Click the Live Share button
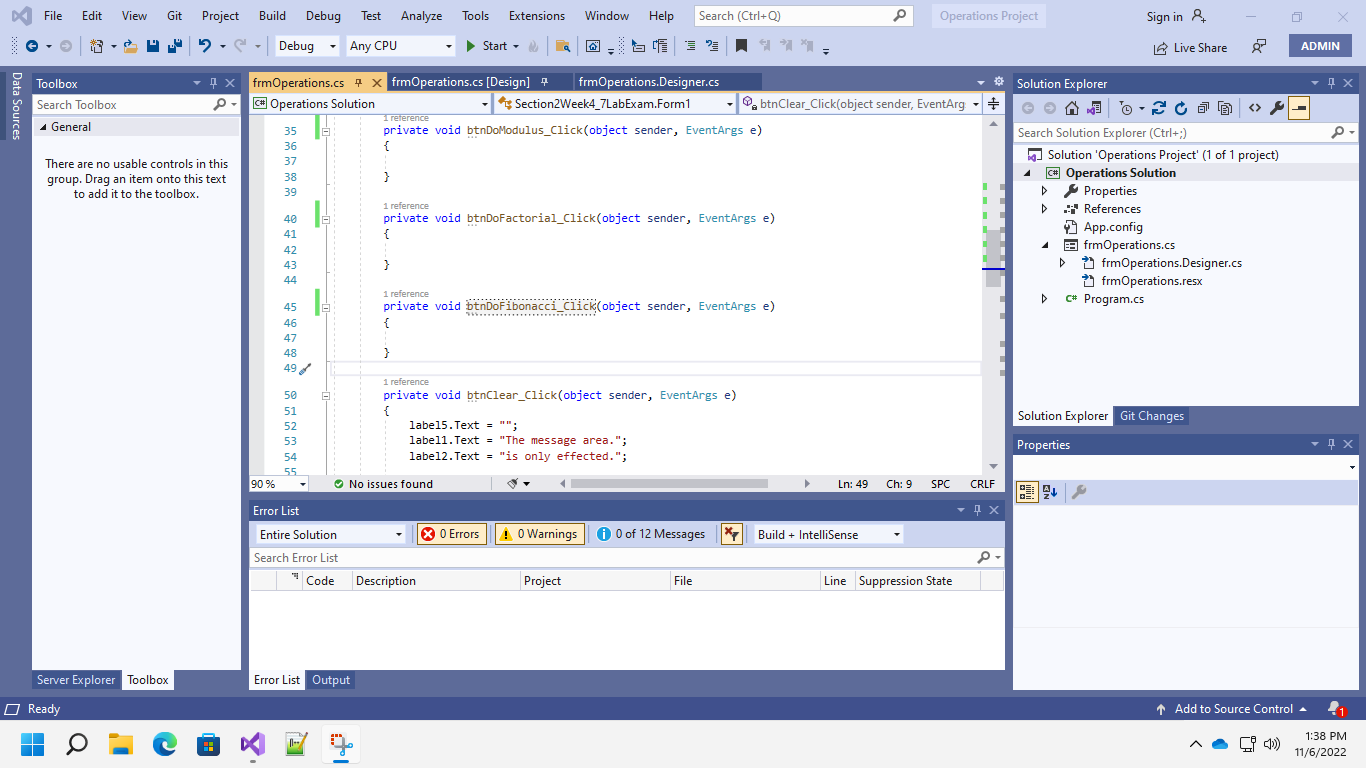 (1190, 47)
